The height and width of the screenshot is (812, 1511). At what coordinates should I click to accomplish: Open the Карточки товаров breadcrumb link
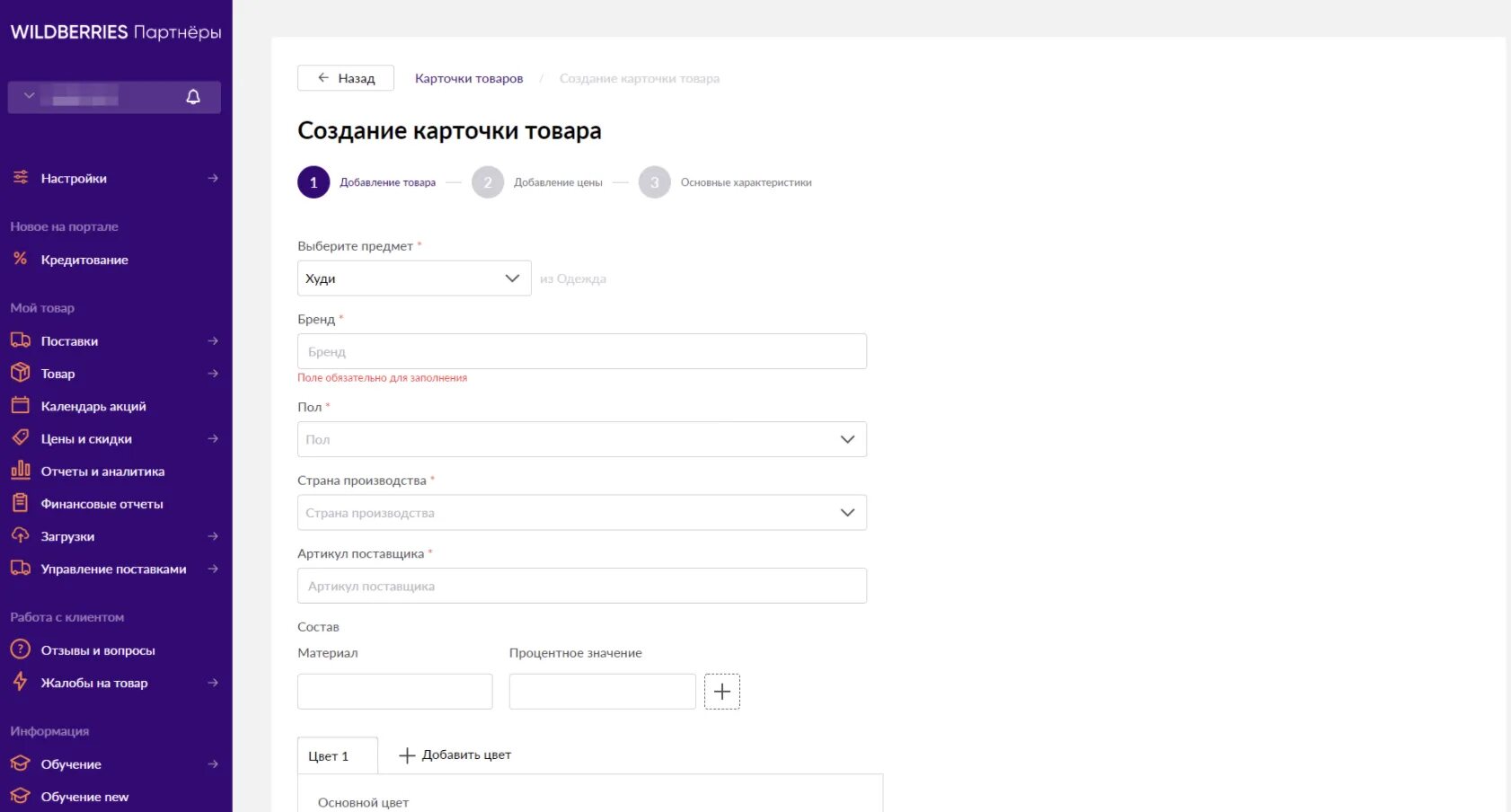pyautogui.click(x=469, y=78)
